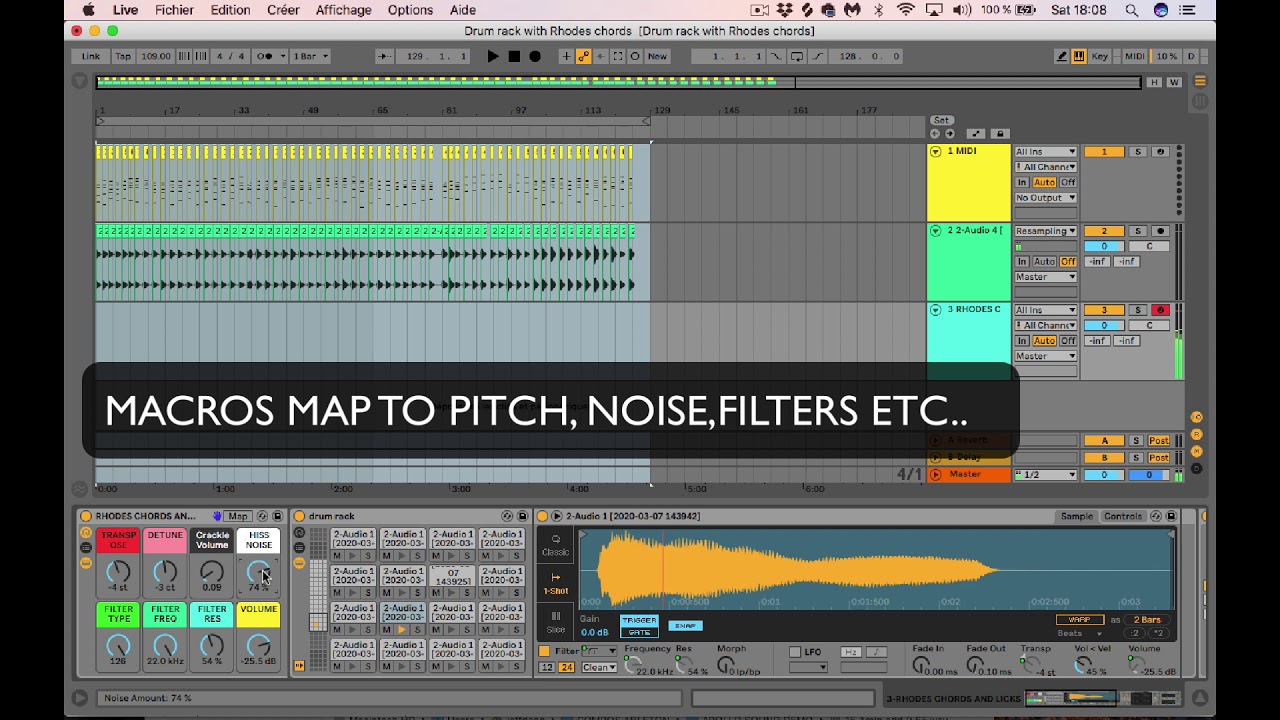Click the Map button on the macro rack

tap(237, 516)
